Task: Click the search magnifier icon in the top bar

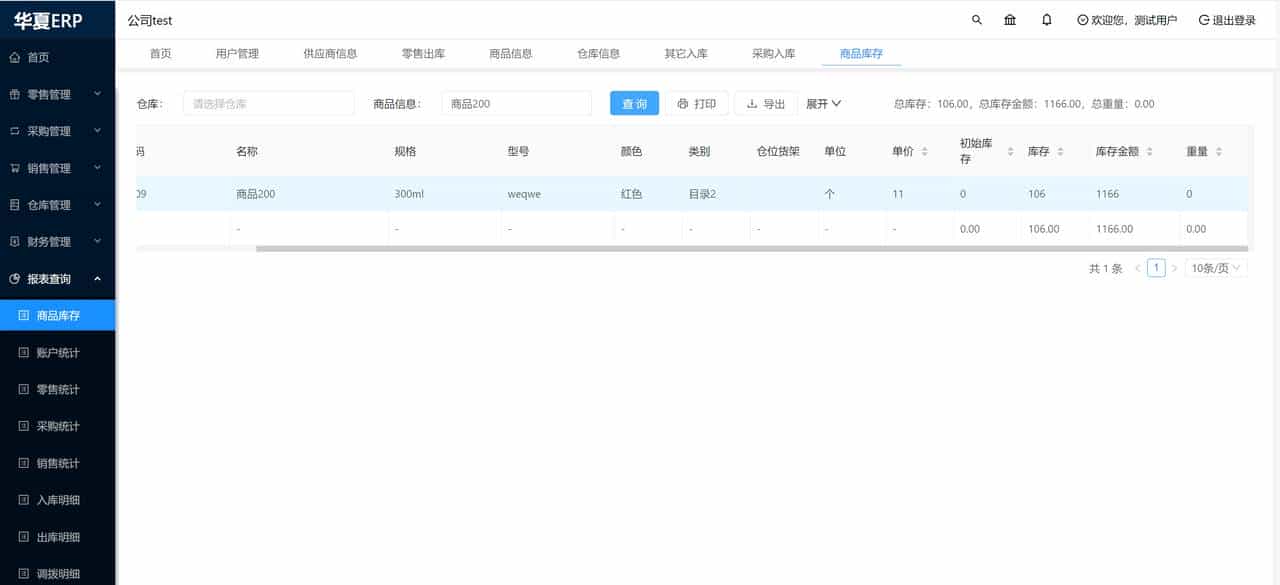Action: [x=977, y=19]
